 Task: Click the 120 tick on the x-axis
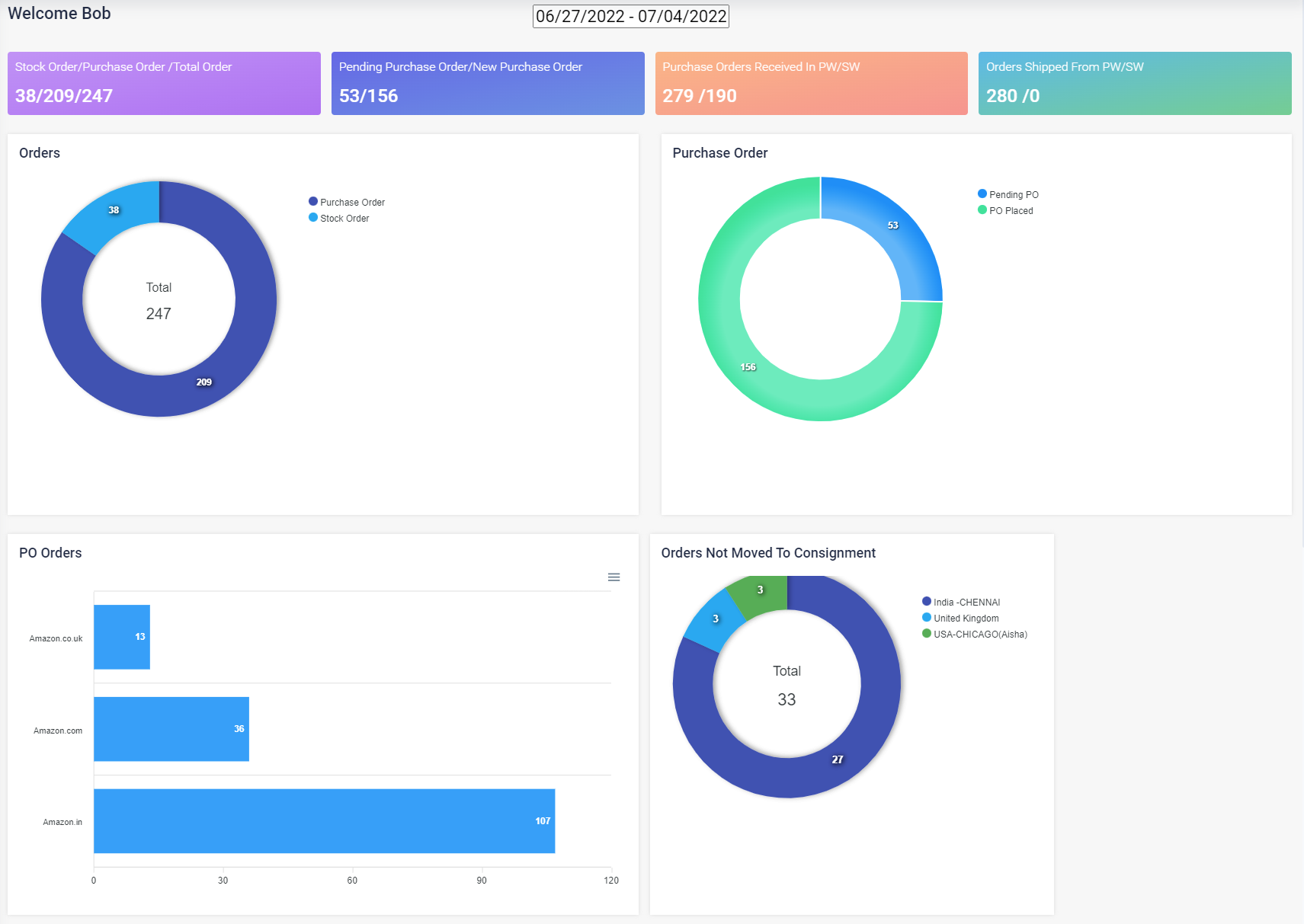[x=611, y=881]
